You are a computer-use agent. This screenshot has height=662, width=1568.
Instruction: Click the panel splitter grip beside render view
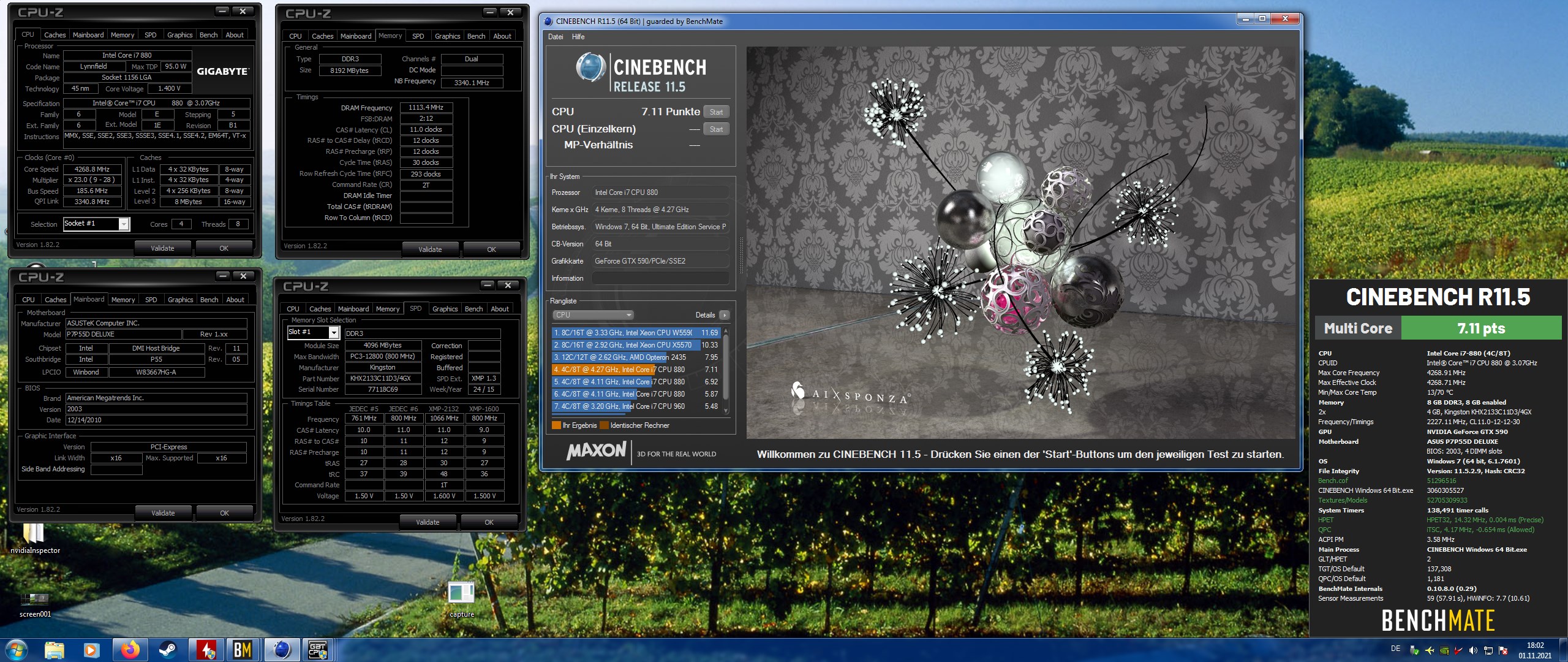click(x=741, y=254)
